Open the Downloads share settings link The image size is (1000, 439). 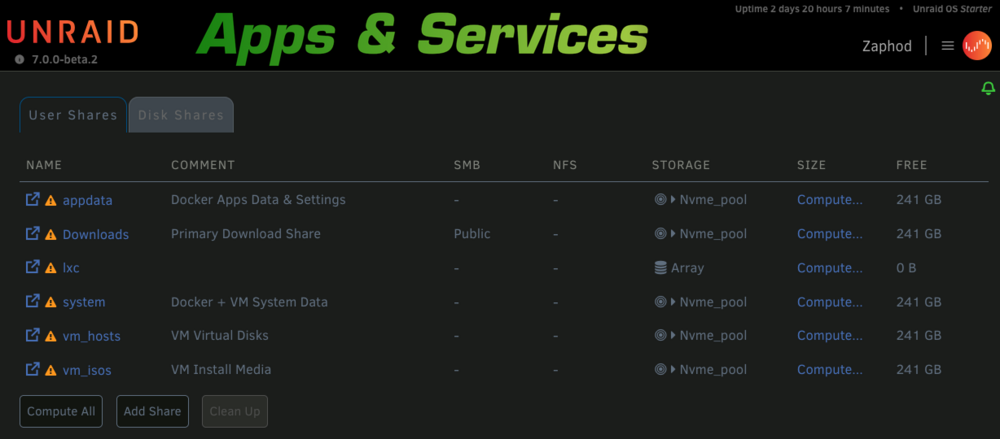point(96,234)
